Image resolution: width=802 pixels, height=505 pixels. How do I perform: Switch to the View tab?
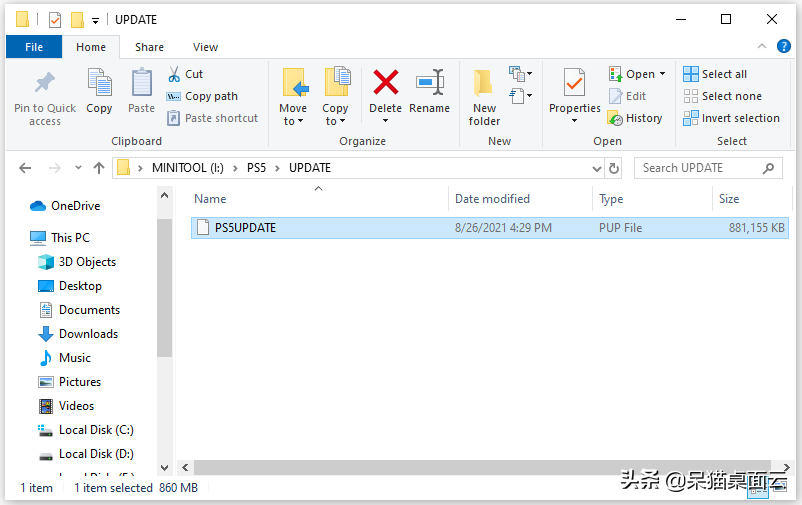click(206, 47)
